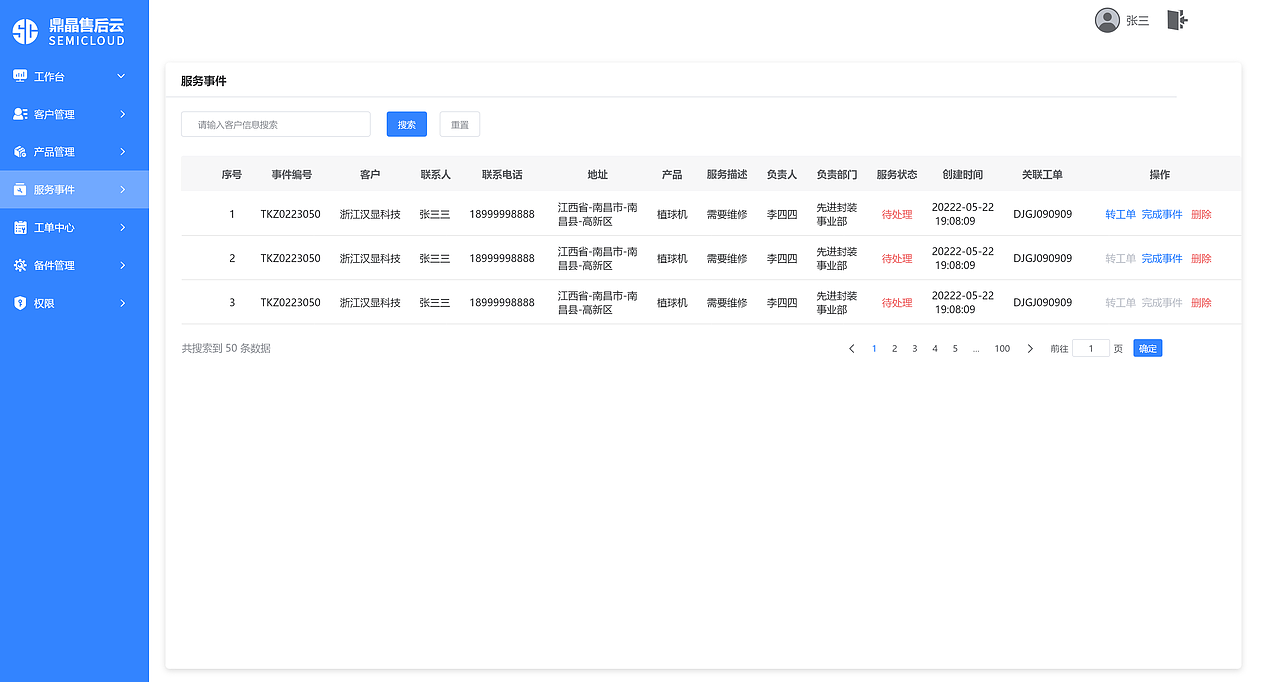This screenshot has width=1280, height=682.
Task: Open the 产品管理 menu item
Action: point(74,152)
